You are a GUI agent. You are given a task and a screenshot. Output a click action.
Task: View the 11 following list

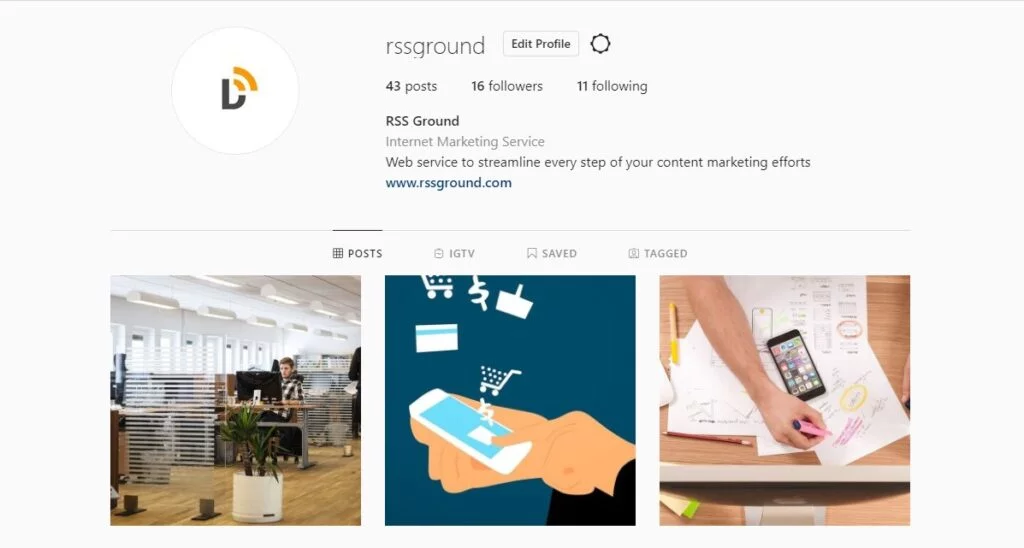pyautogui.click(x=612, y=86)
